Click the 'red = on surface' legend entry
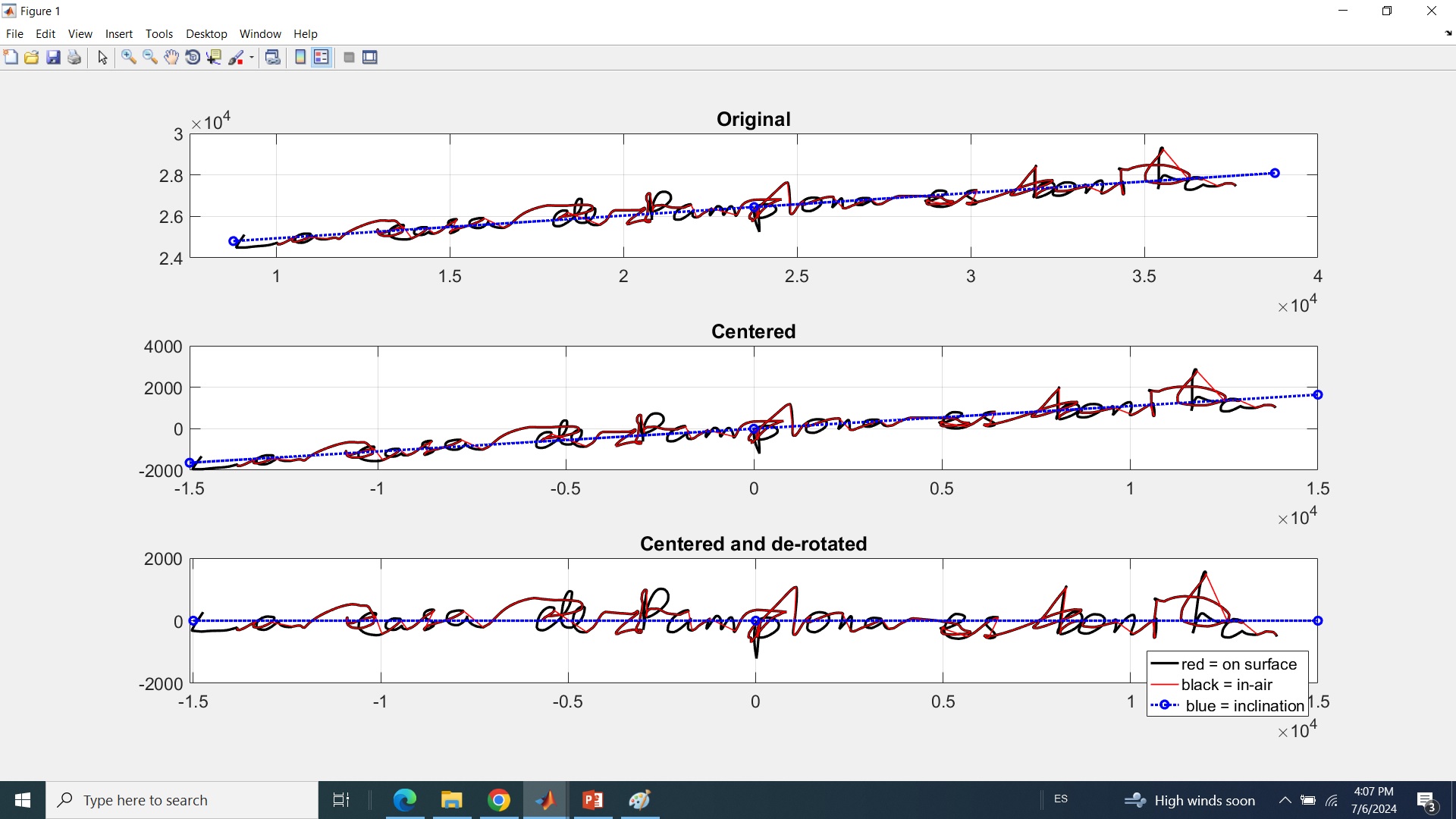This screenshot has width=1456, height=819. [1239, 664]
